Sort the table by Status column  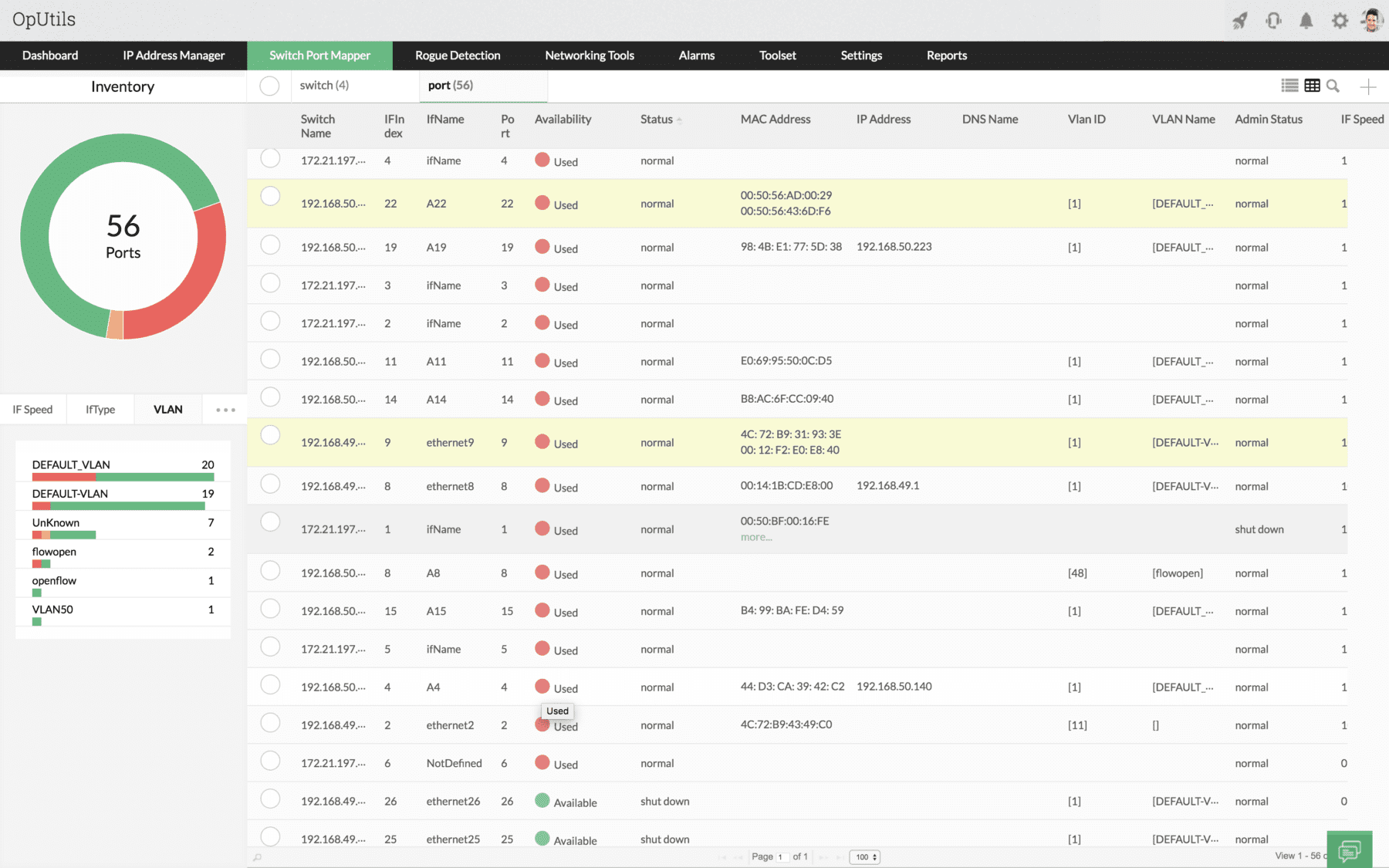(657, 120)
